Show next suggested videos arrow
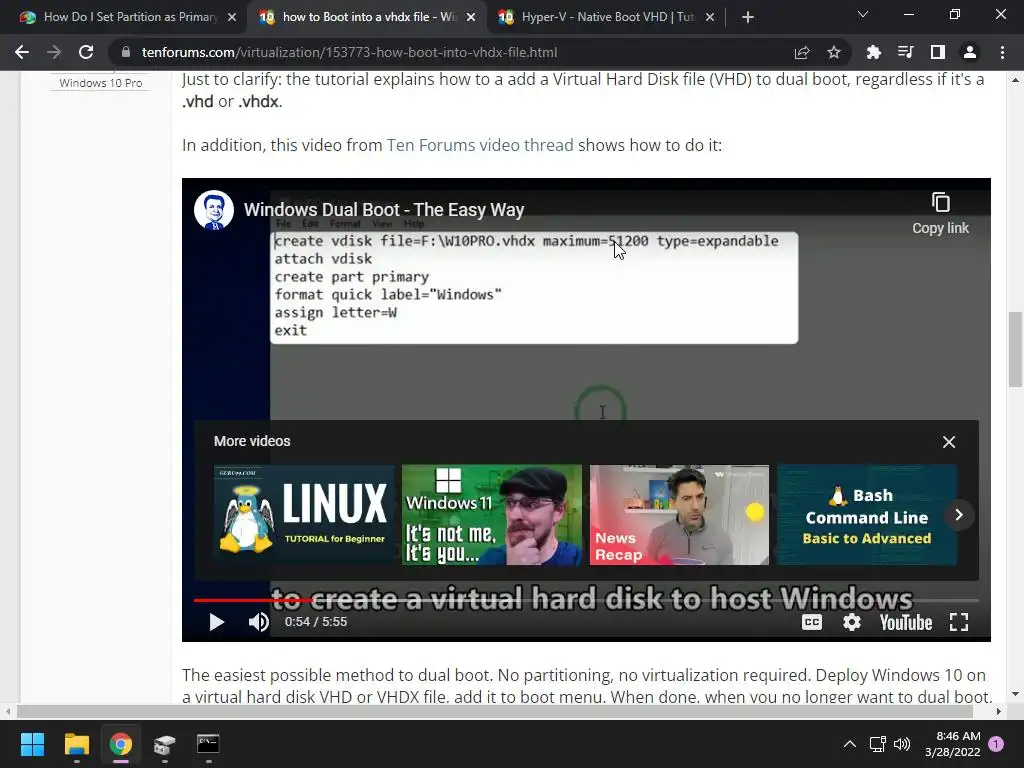This screenshot has height=768, width=1024. (x=959, y=515)
